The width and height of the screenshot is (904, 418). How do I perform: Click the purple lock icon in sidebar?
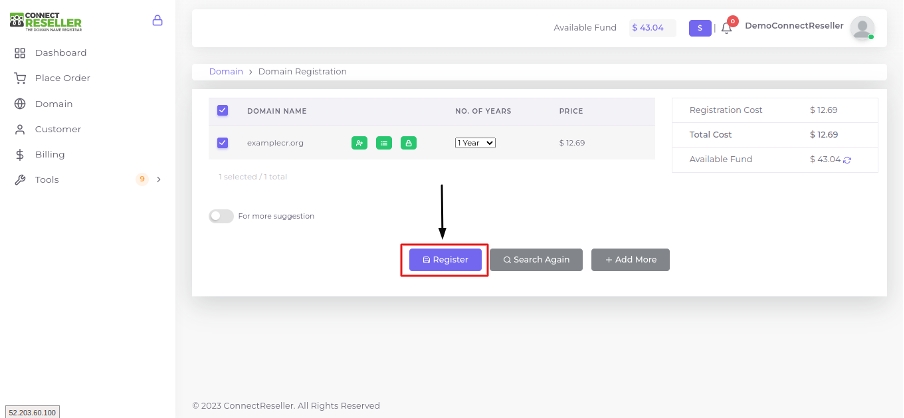[x=157, y=21]
